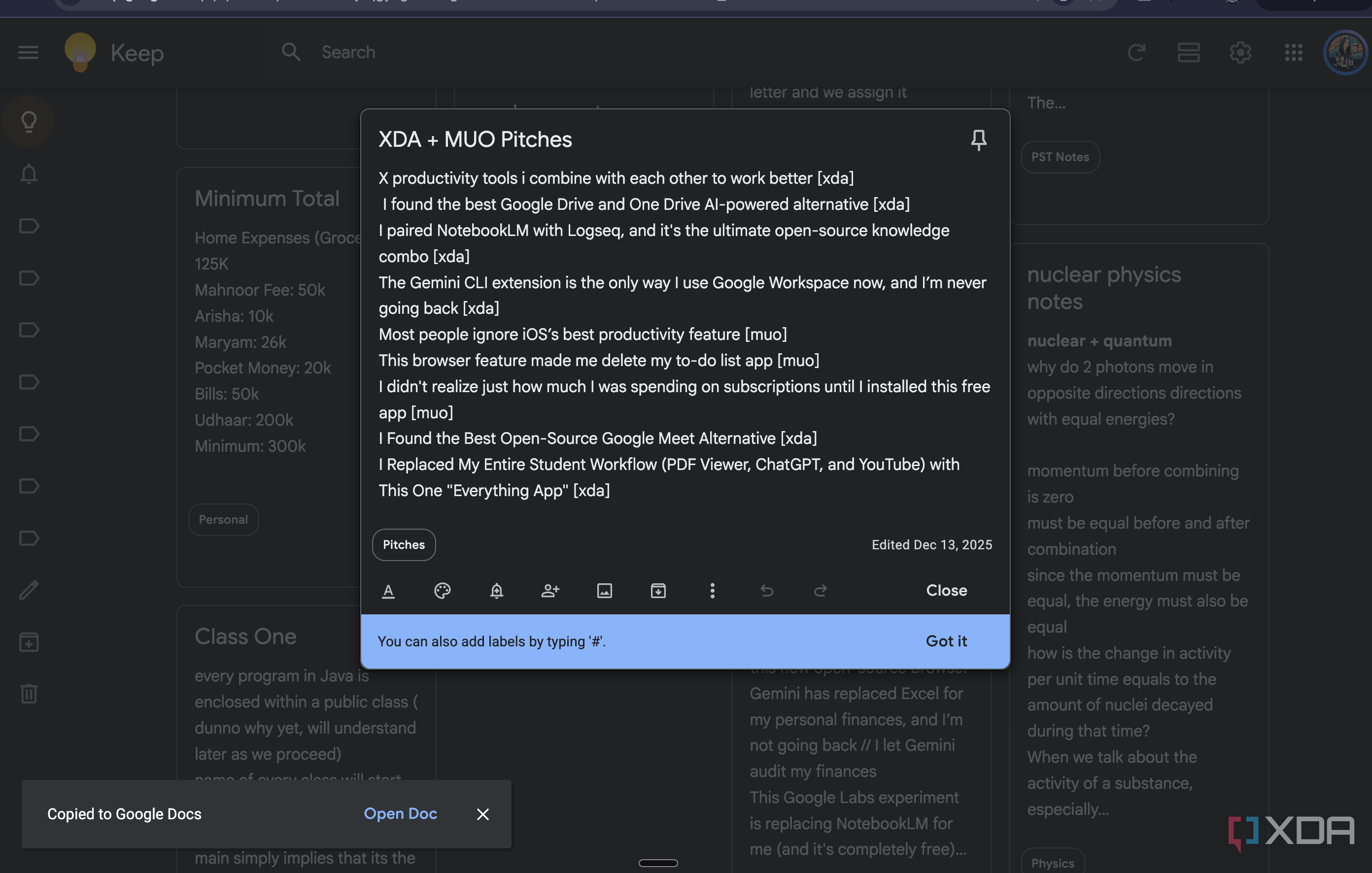Screen dimensions: 1372x873
Task: Open Reminders from the sidebar bell
Action: [29, 174]
